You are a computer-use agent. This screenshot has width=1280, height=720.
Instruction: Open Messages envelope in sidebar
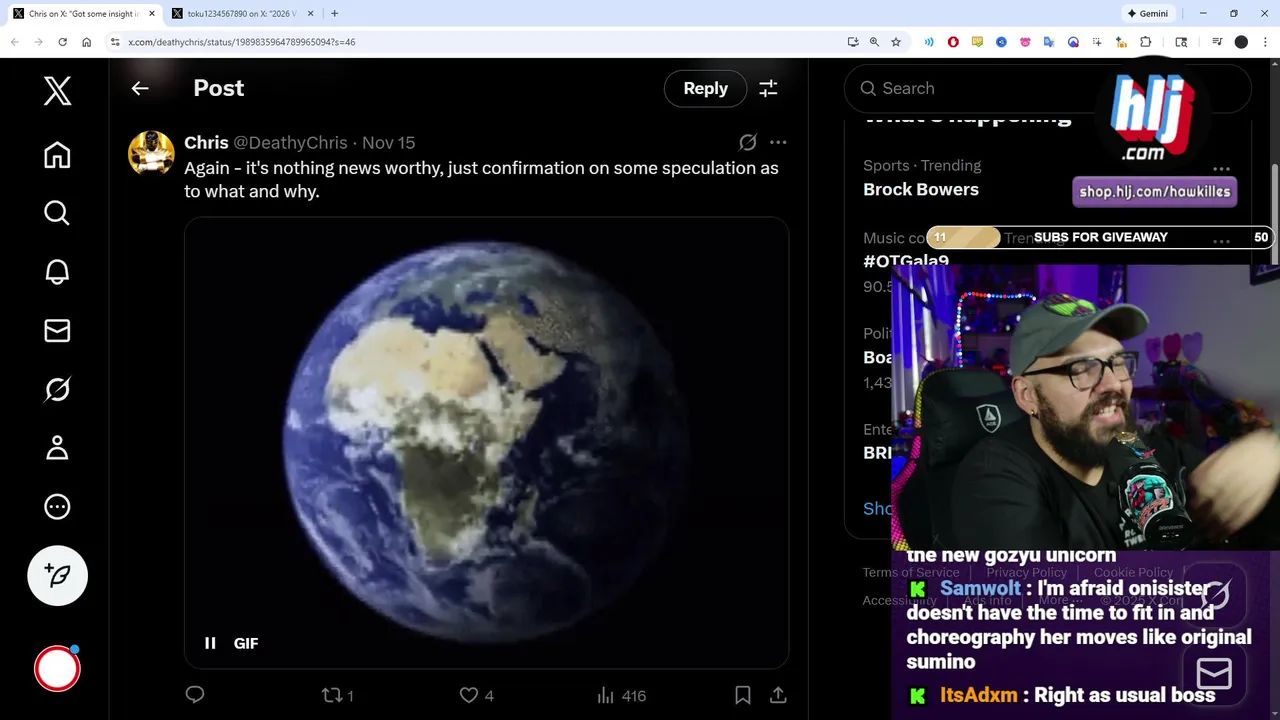[57, 330]
